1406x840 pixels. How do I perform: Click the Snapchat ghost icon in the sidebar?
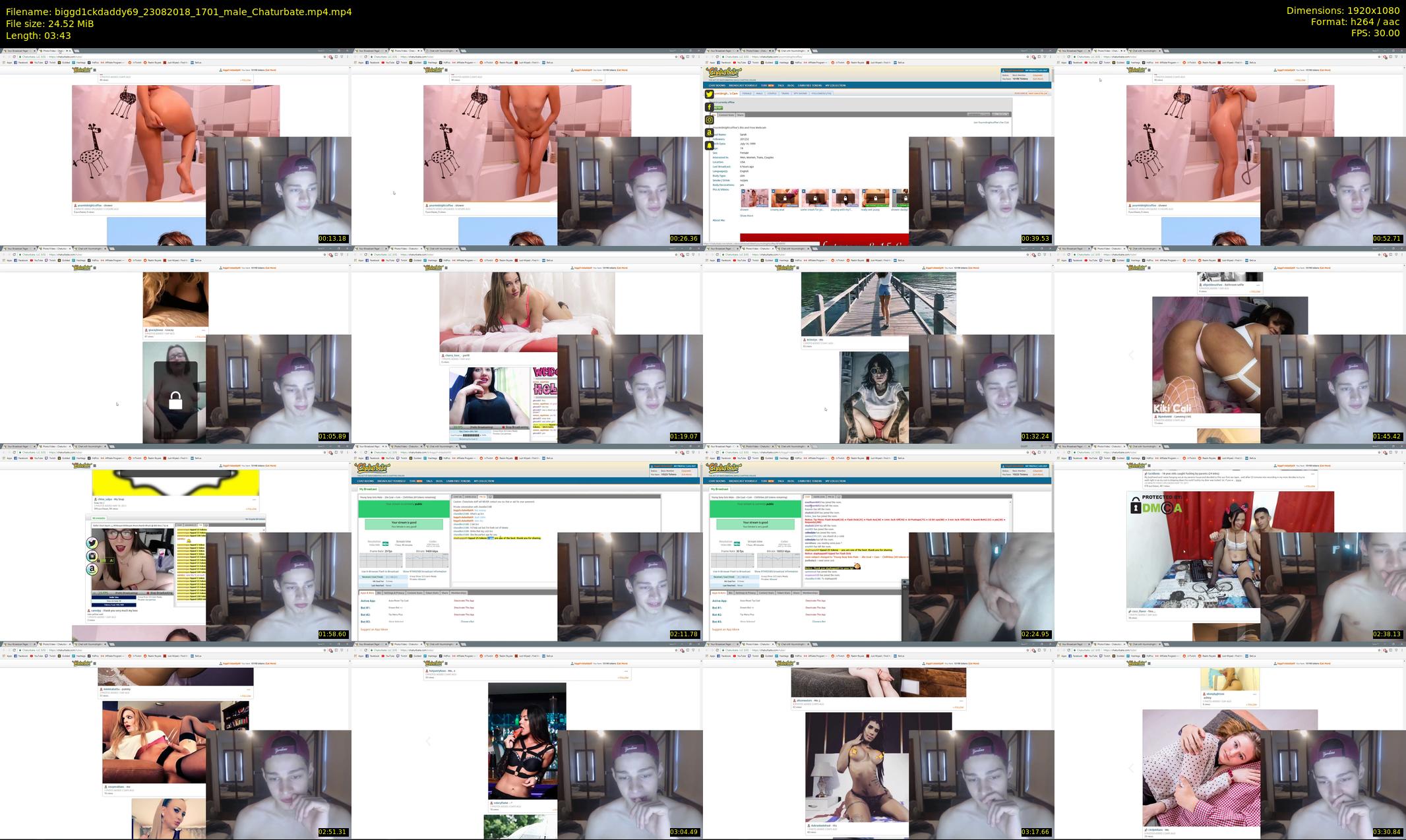(710, 146)
